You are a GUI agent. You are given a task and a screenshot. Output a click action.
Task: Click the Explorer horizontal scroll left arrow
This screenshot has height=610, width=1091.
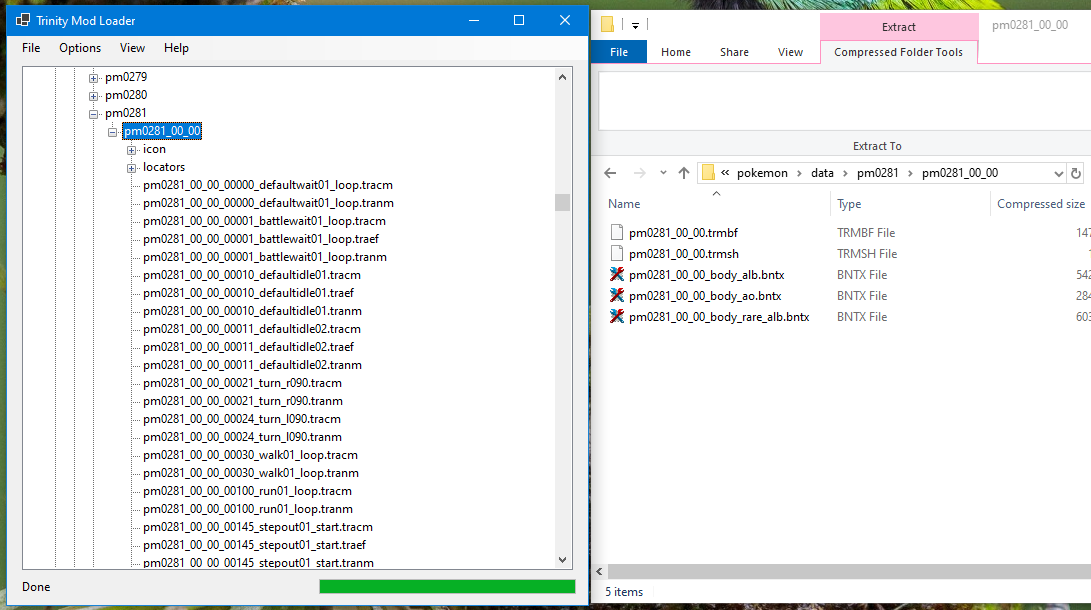(599, 572)
